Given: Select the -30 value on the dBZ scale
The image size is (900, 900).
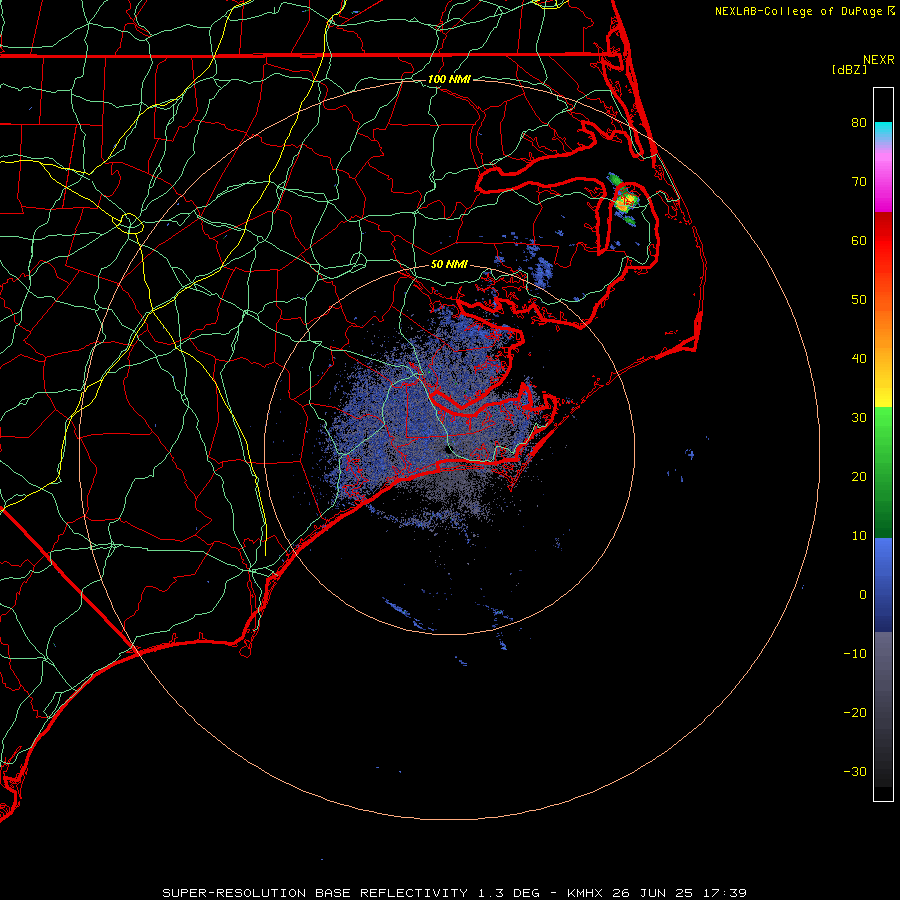Looking at the screenshot, I should [855, 771].
